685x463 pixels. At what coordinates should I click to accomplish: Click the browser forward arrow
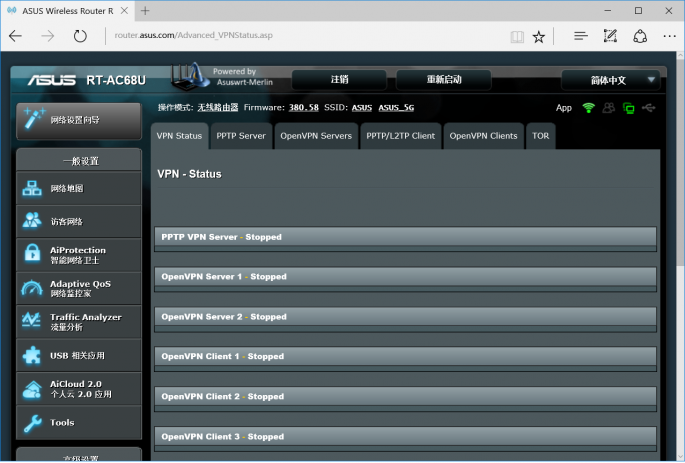coord(48,36)
